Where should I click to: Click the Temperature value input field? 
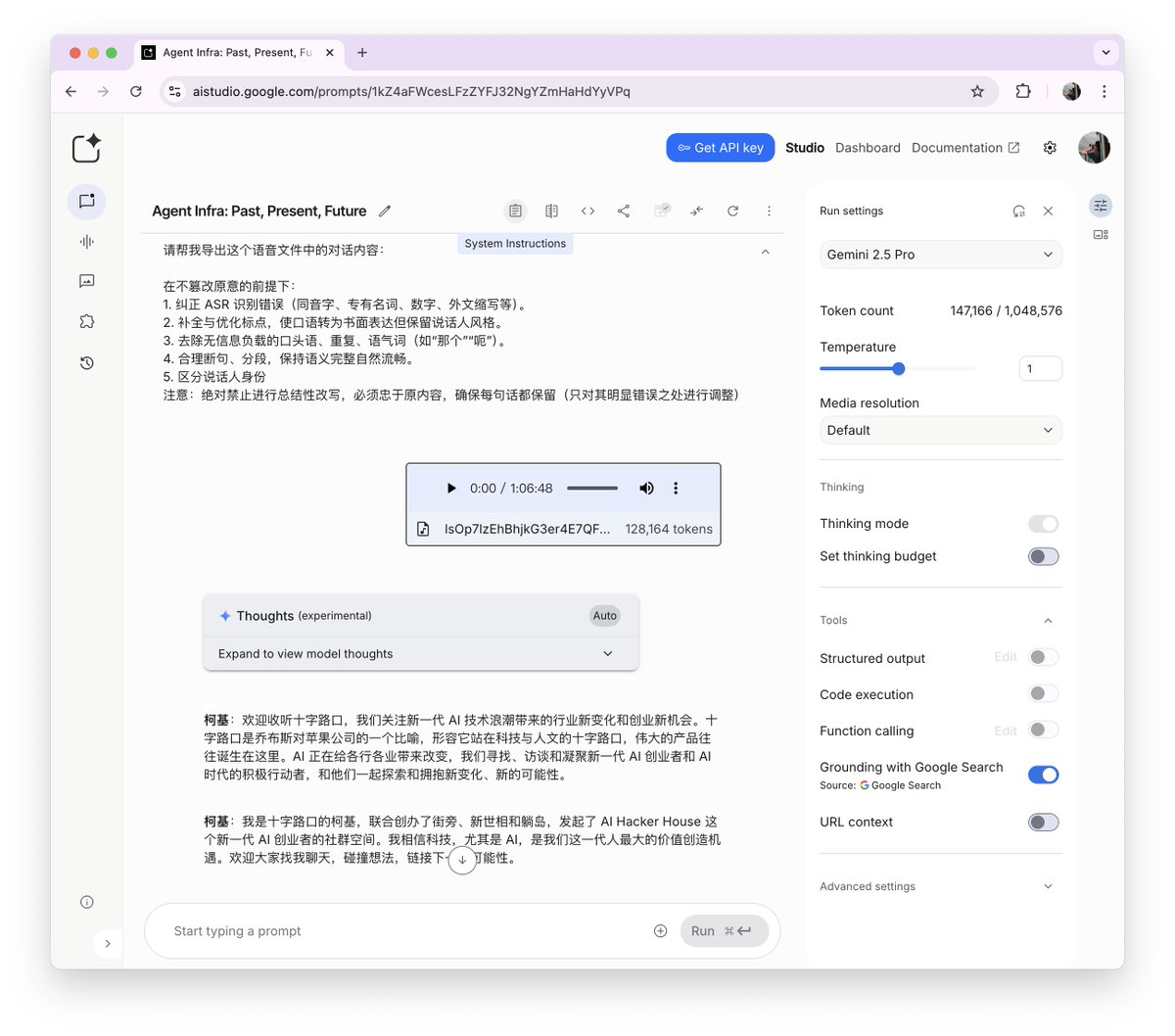pyautogui.click(x=1041, y=369)
